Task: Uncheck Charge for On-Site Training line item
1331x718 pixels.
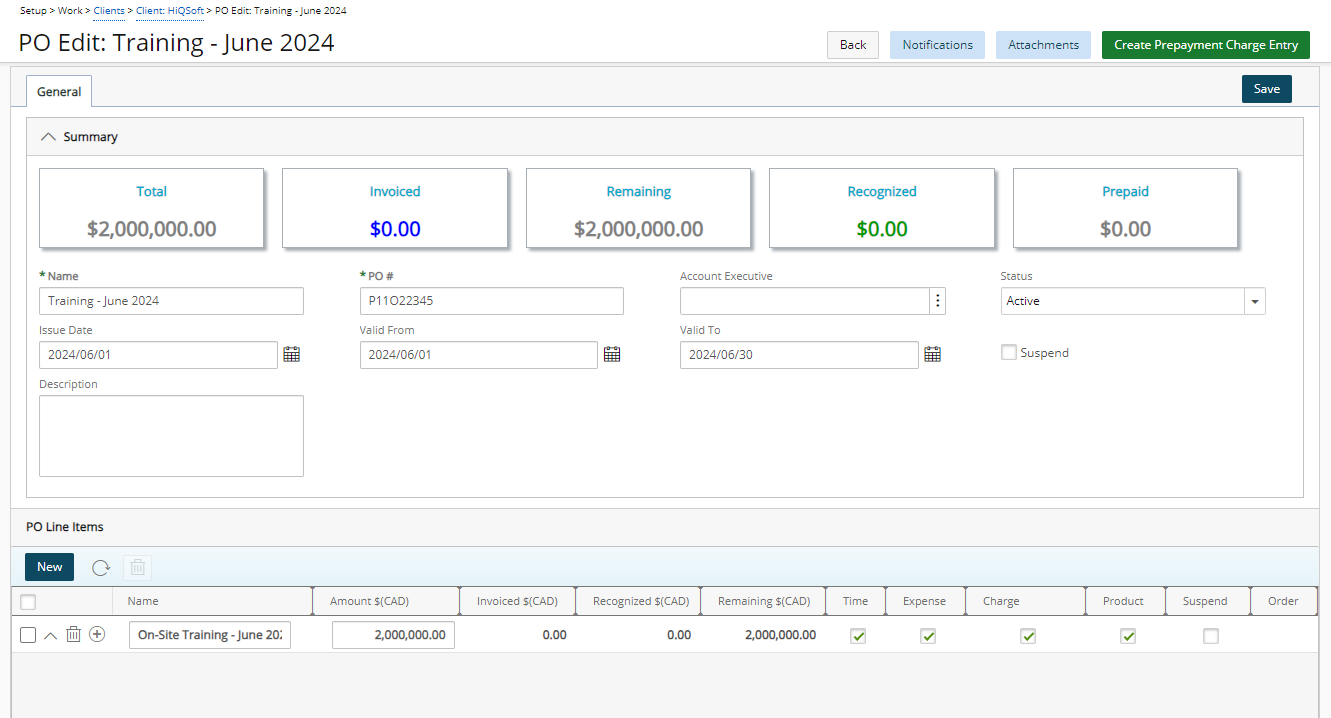Action: 1028,636
